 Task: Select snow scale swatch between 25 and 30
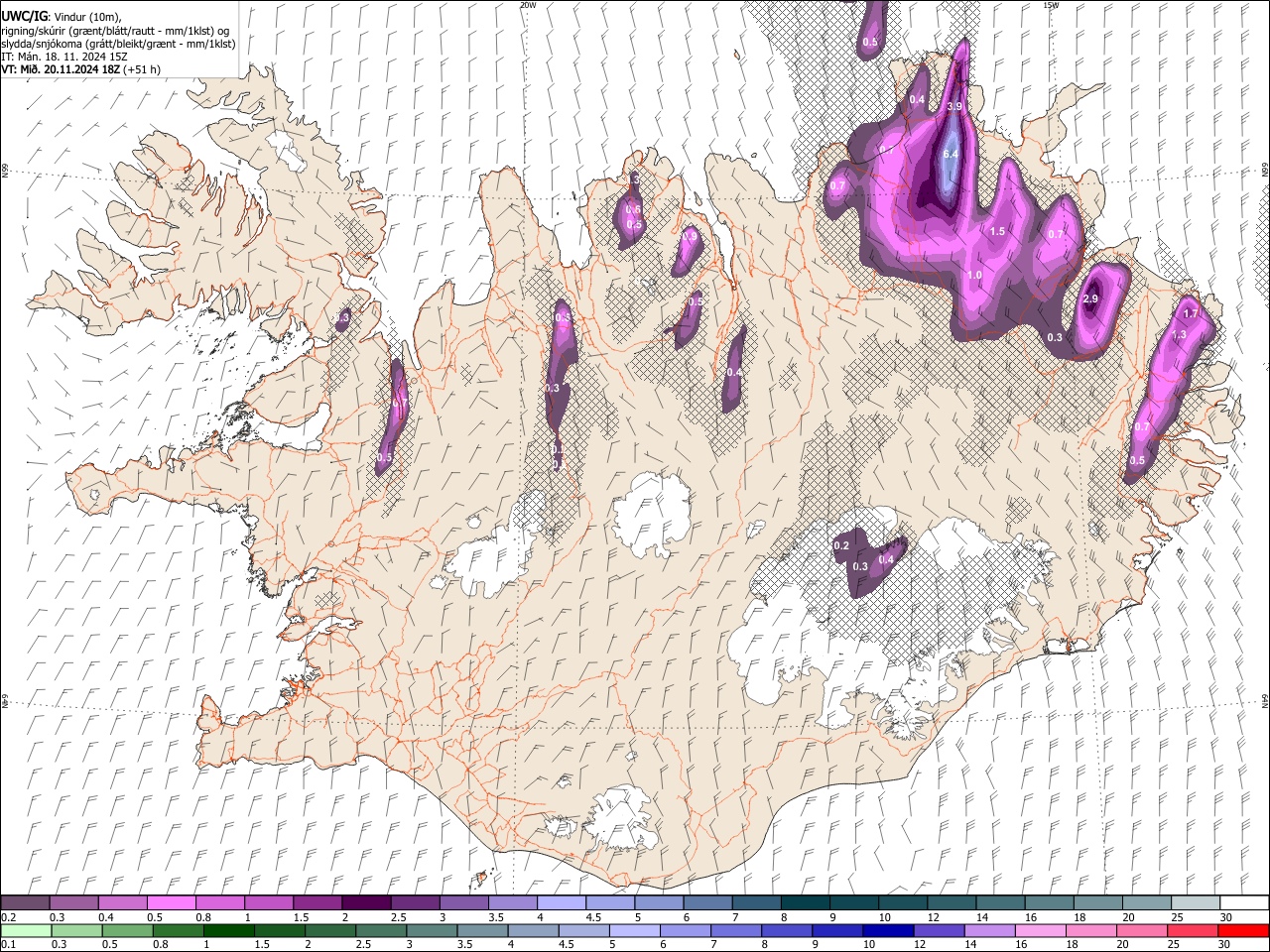[x=1194, y=902]
